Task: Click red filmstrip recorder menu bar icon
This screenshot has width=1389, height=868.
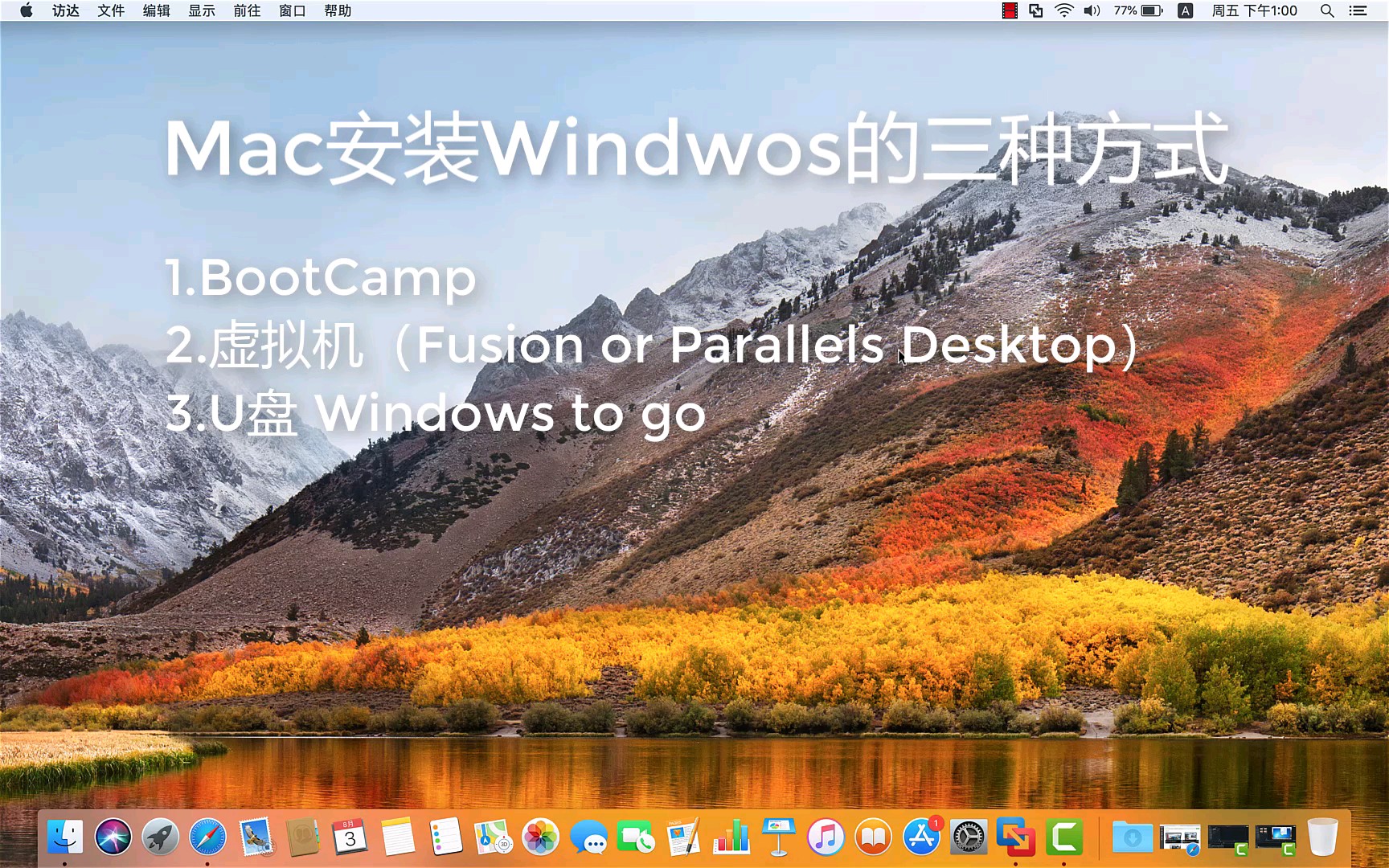Action: [1010, 10]
